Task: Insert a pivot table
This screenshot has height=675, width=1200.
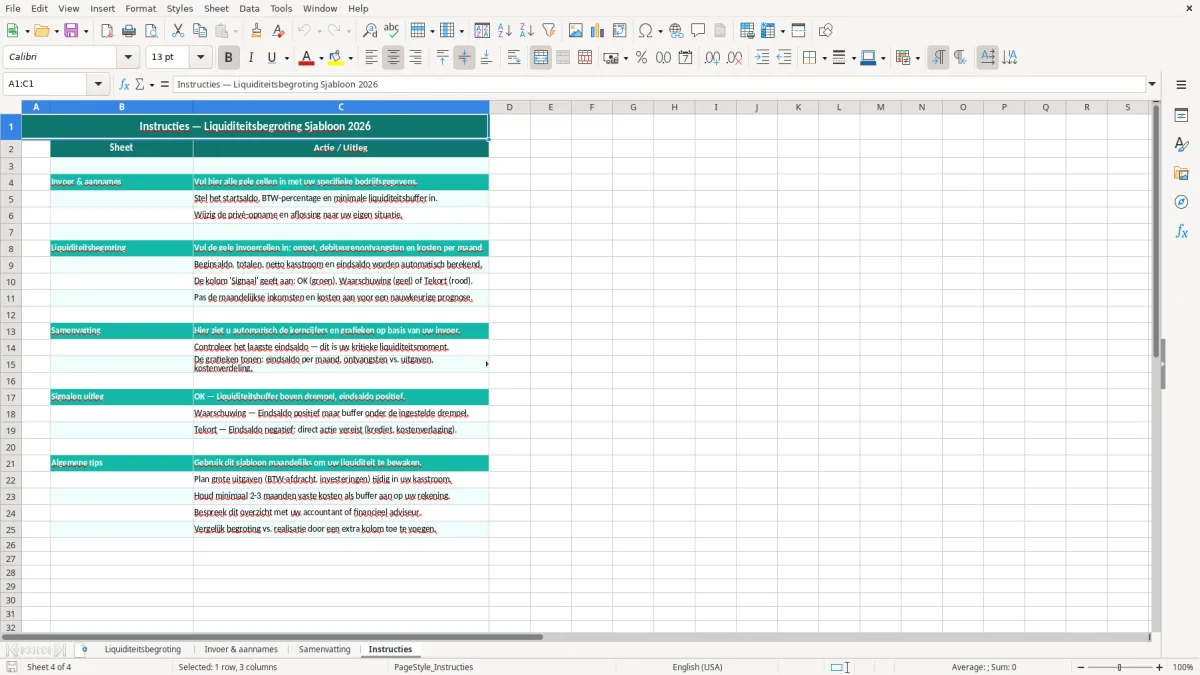Action: (620, 31)
